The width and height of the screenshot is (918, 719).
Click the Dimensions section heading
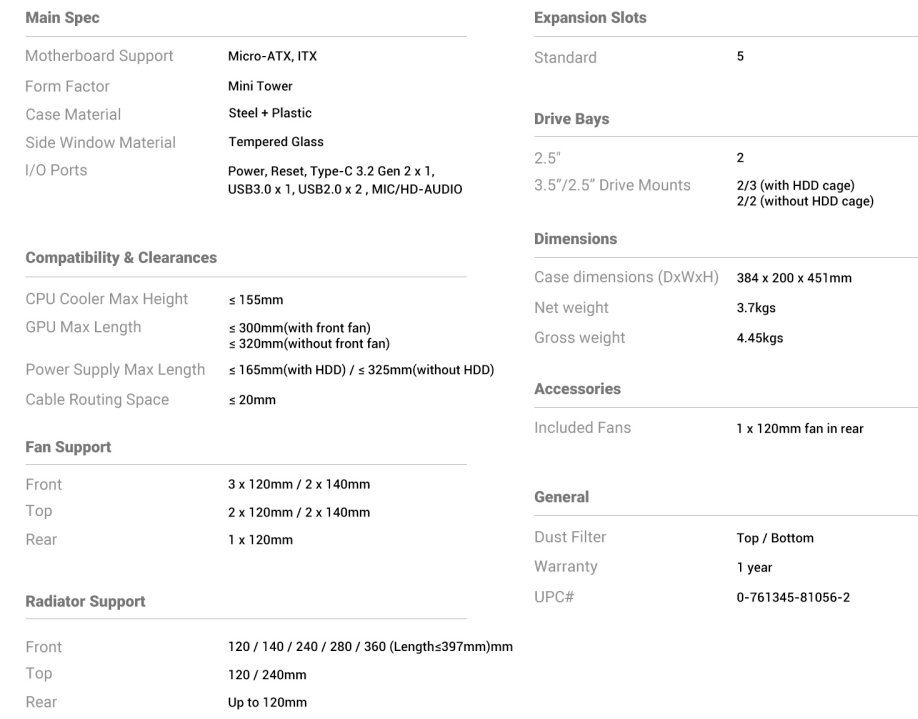click(x=576, y=239)
